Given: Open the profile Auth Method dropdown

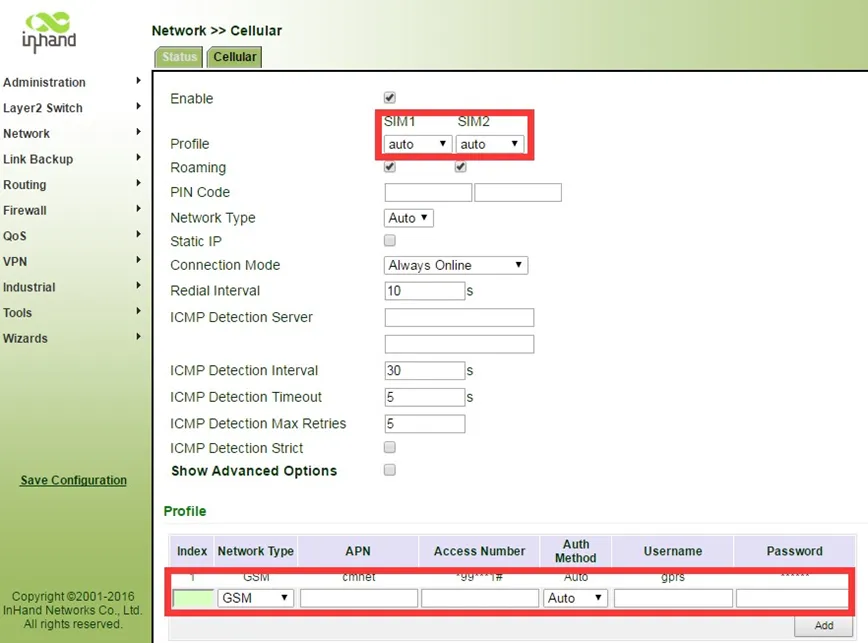Looking at the screenshot, I should click(575, 598).
